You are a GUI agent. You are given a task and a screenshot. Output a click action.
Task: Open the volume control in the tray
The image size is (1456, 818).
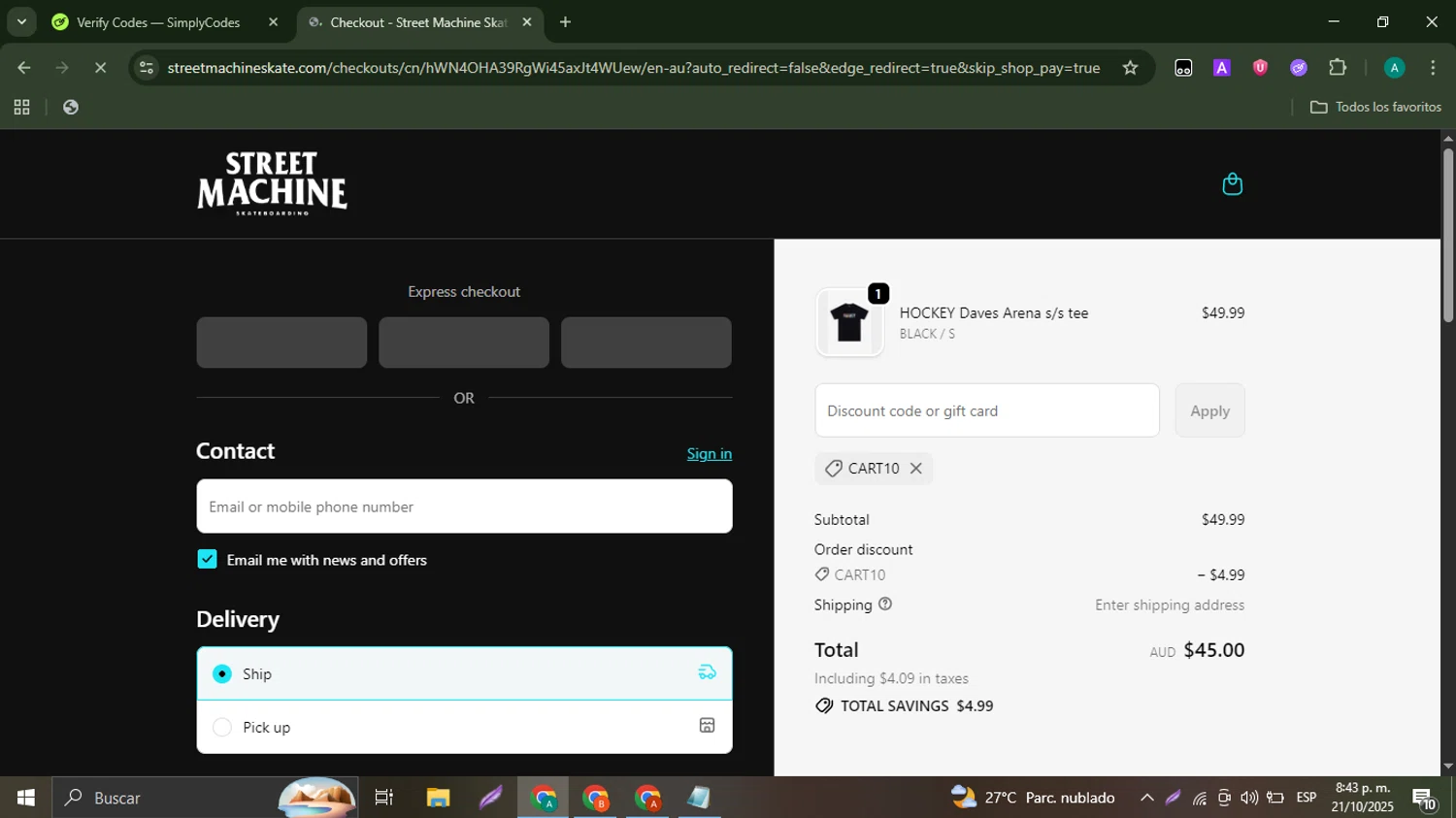tap(1248, 798)
